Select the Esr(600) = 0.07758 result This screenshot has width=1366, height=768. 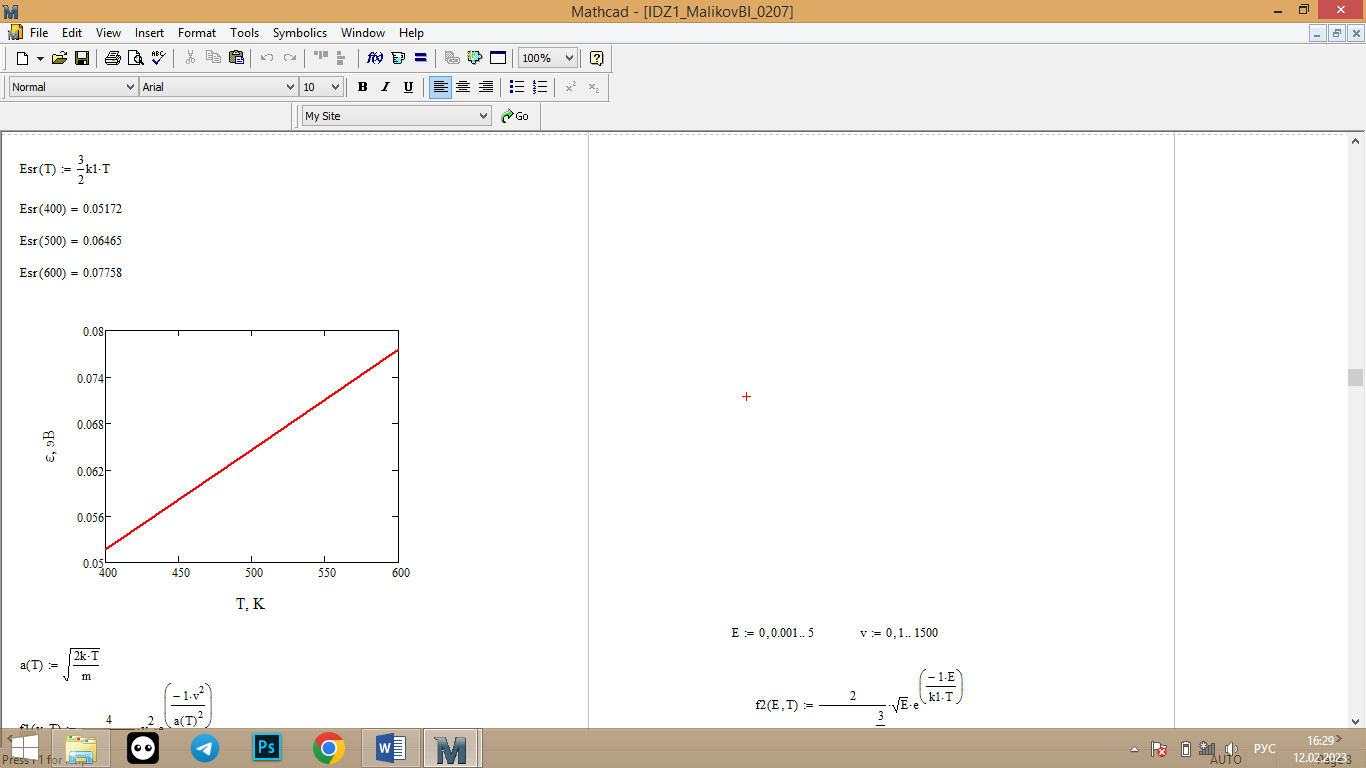pyautogui.click(x=71, y=273)
